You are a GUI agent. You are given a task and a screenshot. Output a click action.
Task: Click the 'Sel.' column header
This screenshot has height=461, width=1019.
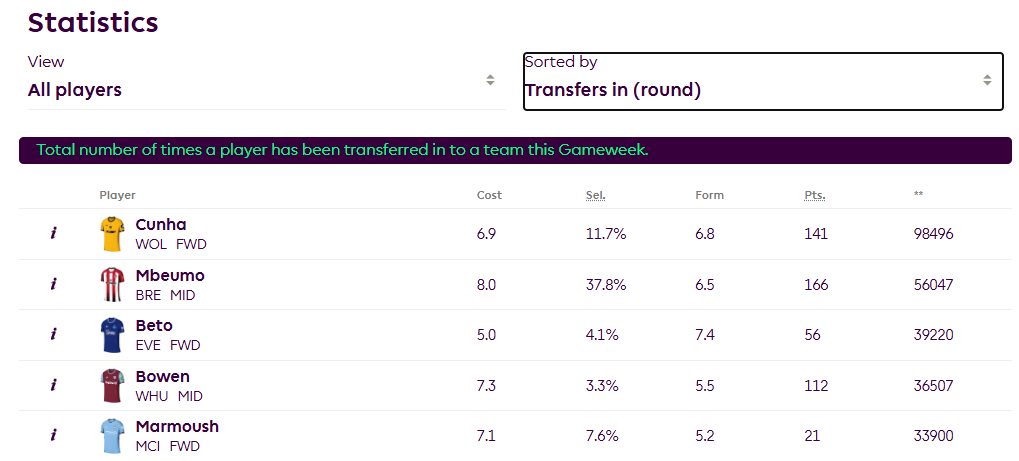596,195
